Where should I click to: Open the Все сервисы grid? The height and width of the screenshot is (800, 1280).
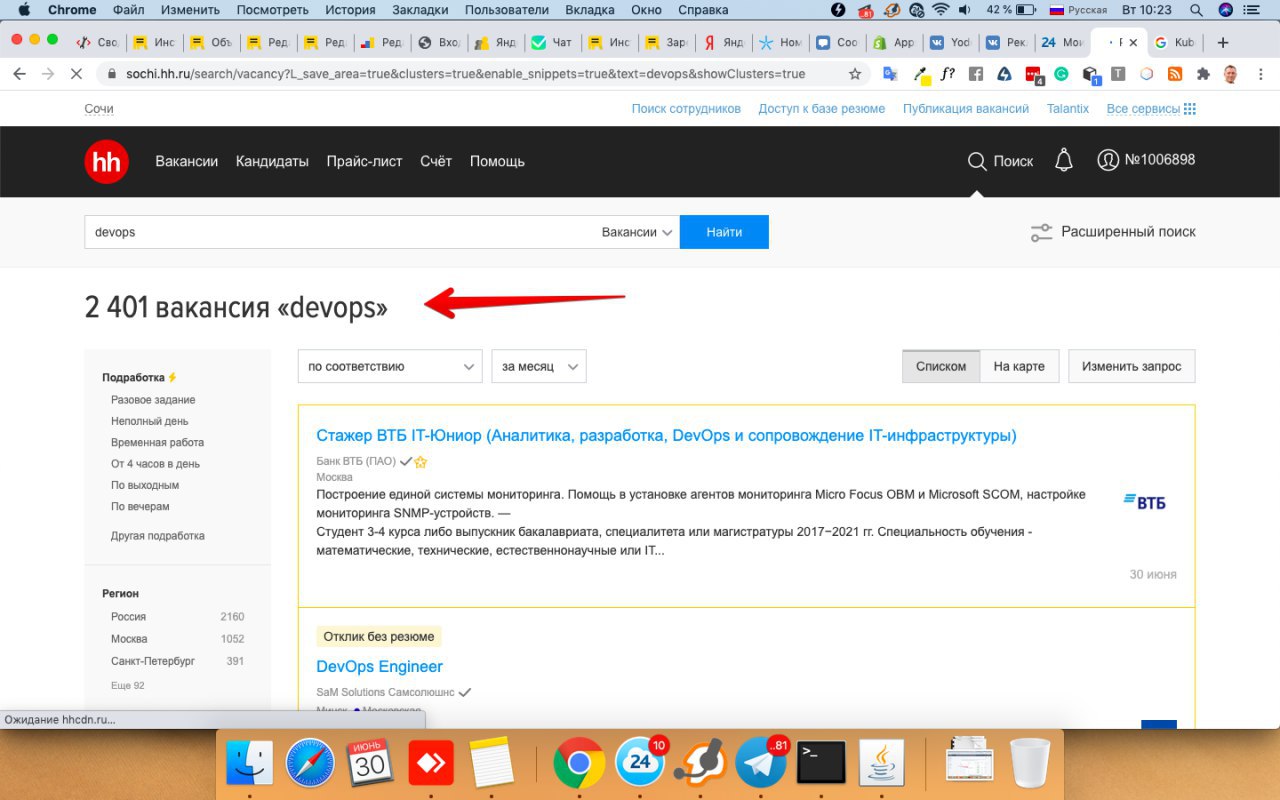pos(1151,109)
